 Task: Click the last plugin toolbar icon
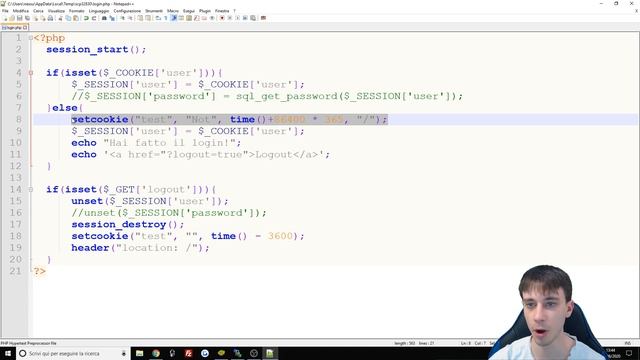(263, 18)
